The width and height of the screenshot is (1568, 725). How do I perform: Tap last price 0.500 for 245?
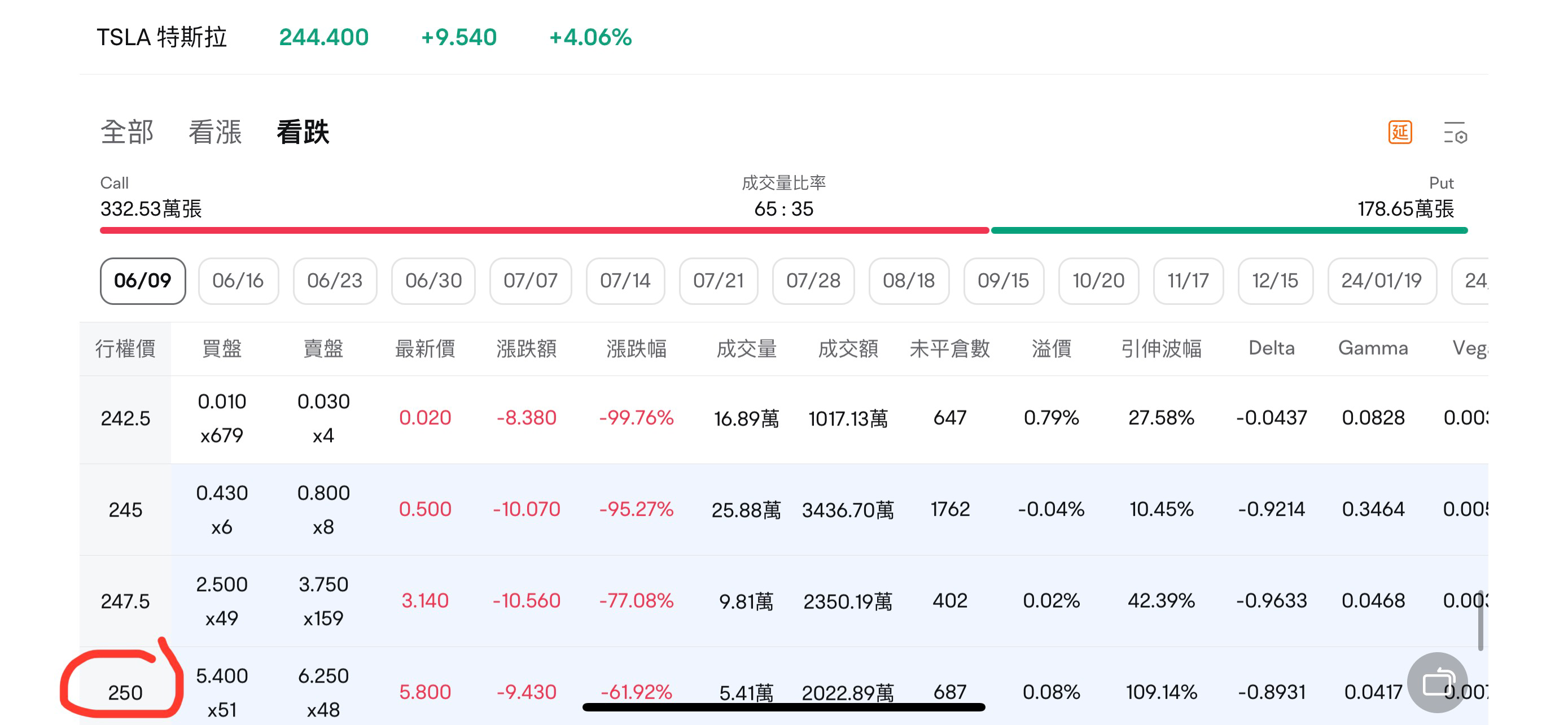click(425, 509)
